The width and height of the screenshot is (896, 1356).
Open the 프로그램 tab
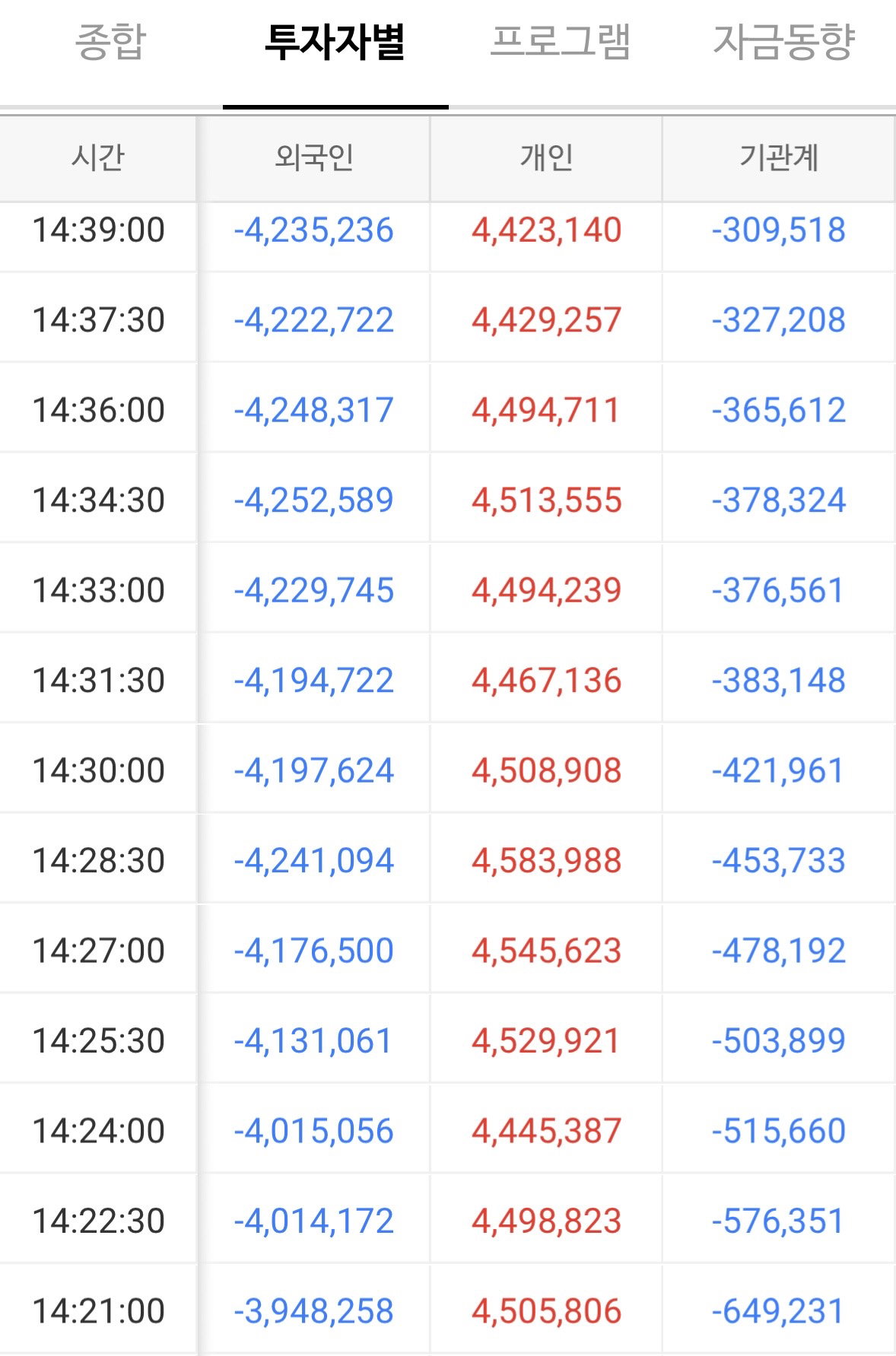(x=561, y=43)
